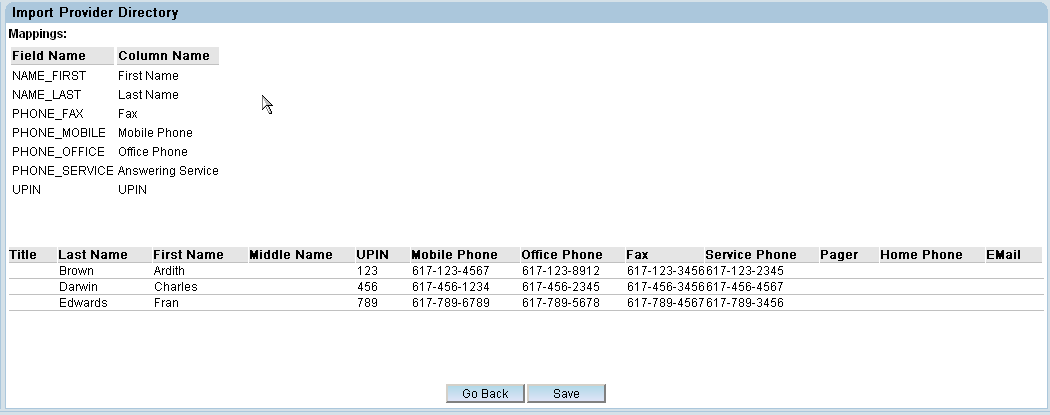Click the Go Back button
Image resolution: width=1050 pixels, height=415 pixels.
pos(485,394)
